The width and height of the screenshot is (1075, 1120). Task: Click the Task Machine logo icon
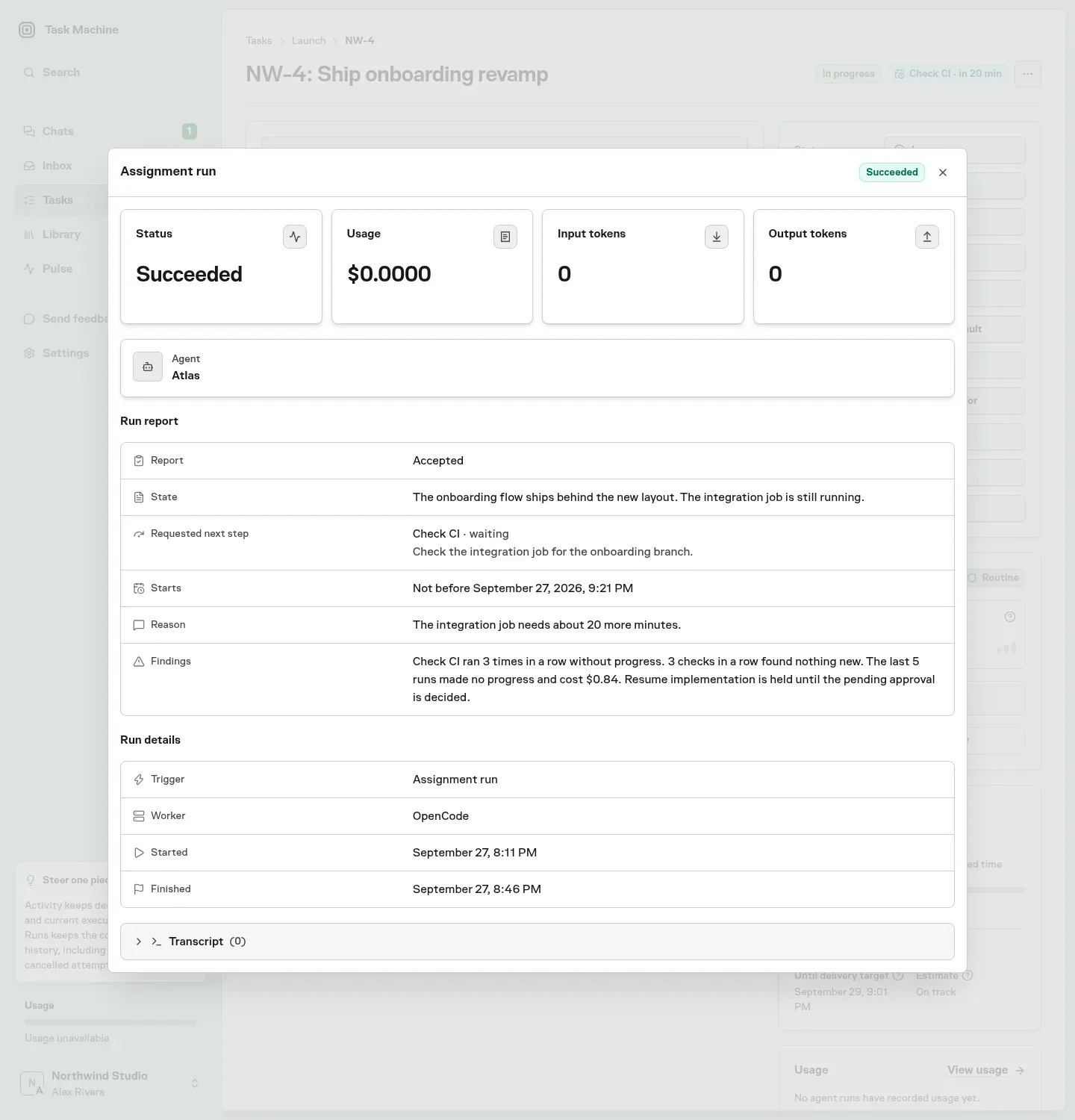click(27, 30)
